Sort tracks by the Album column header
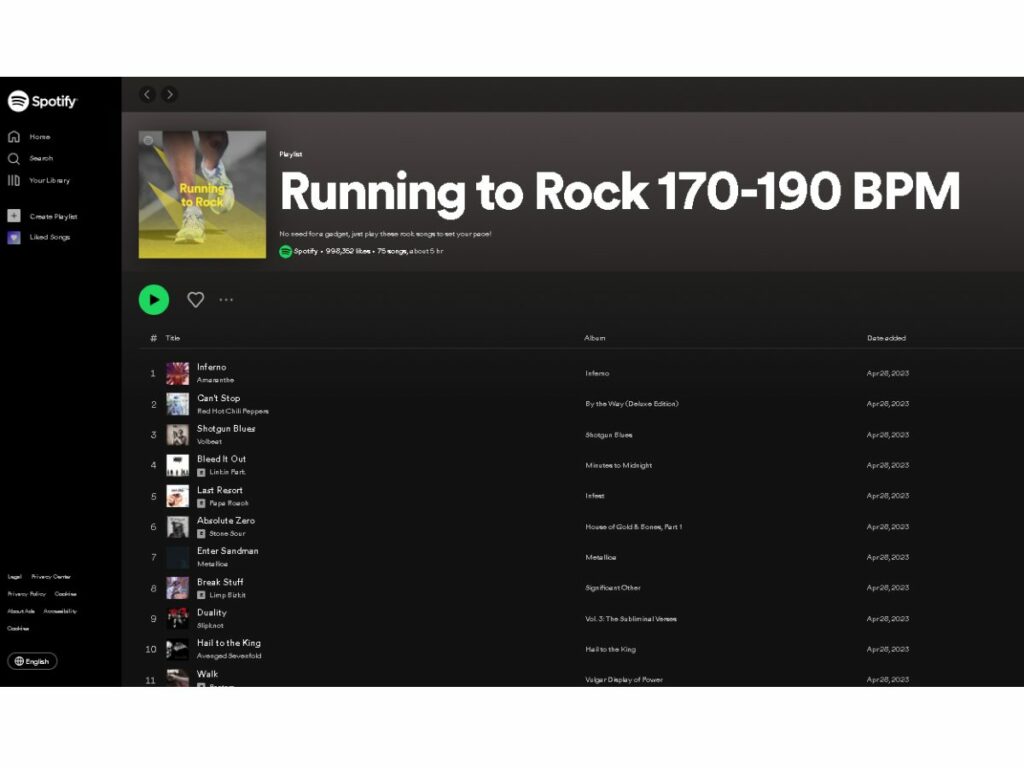Image resolution: width=1024 pixels, height=768 pixels. [x=595, y=338]
